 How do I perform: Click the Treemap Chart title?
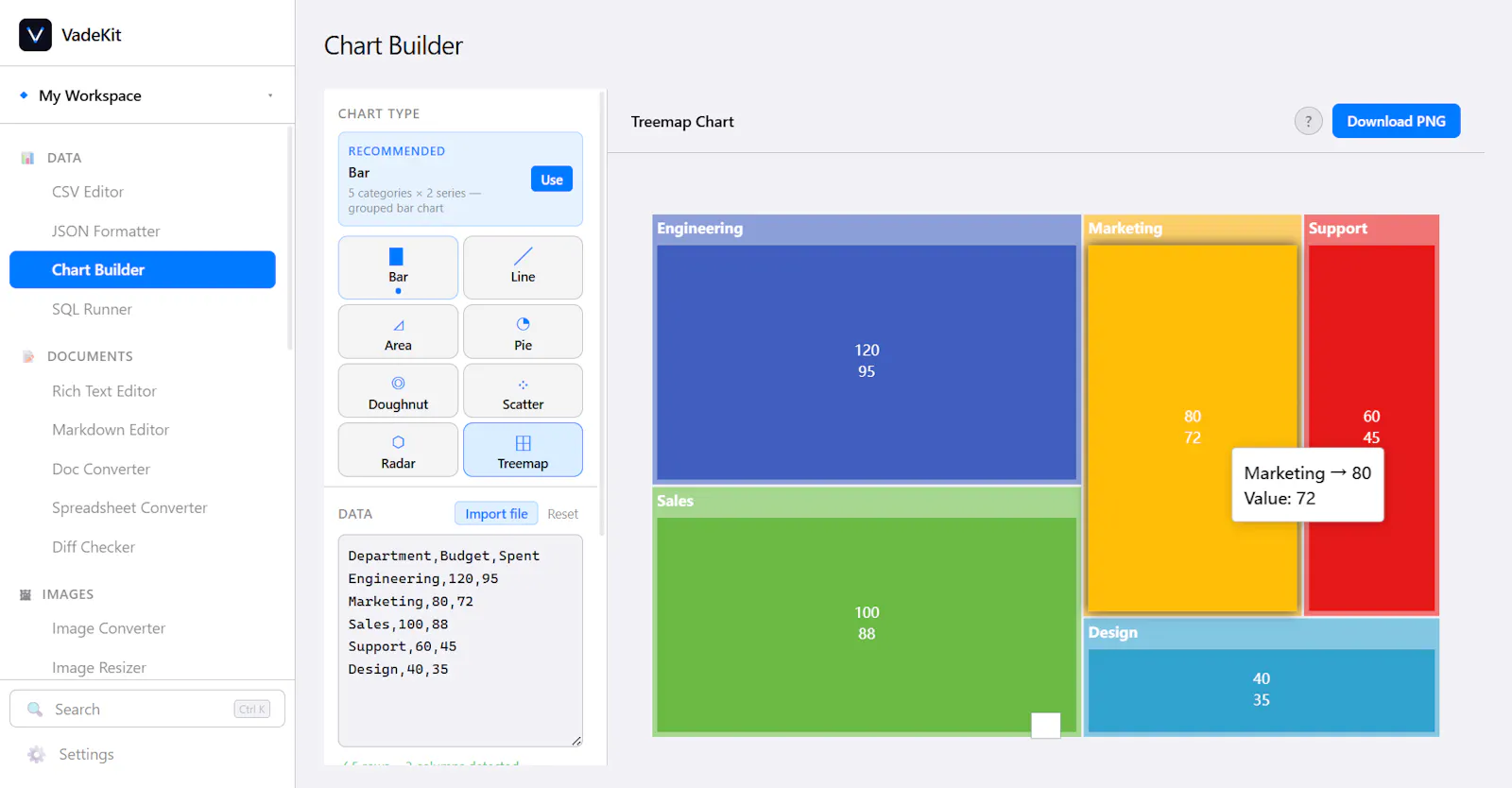coord(682,122)
